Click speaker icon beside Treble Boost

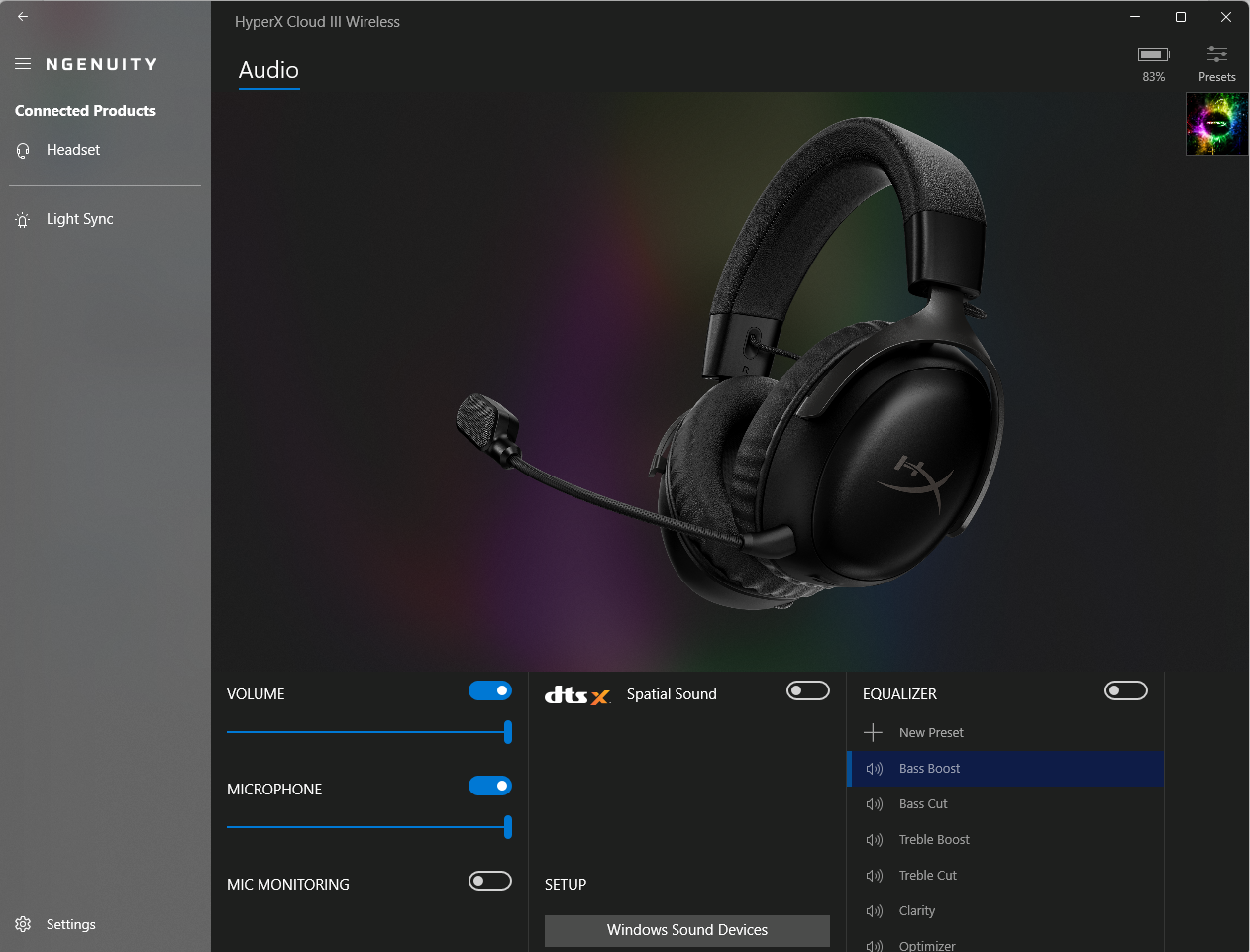(875, 840)
